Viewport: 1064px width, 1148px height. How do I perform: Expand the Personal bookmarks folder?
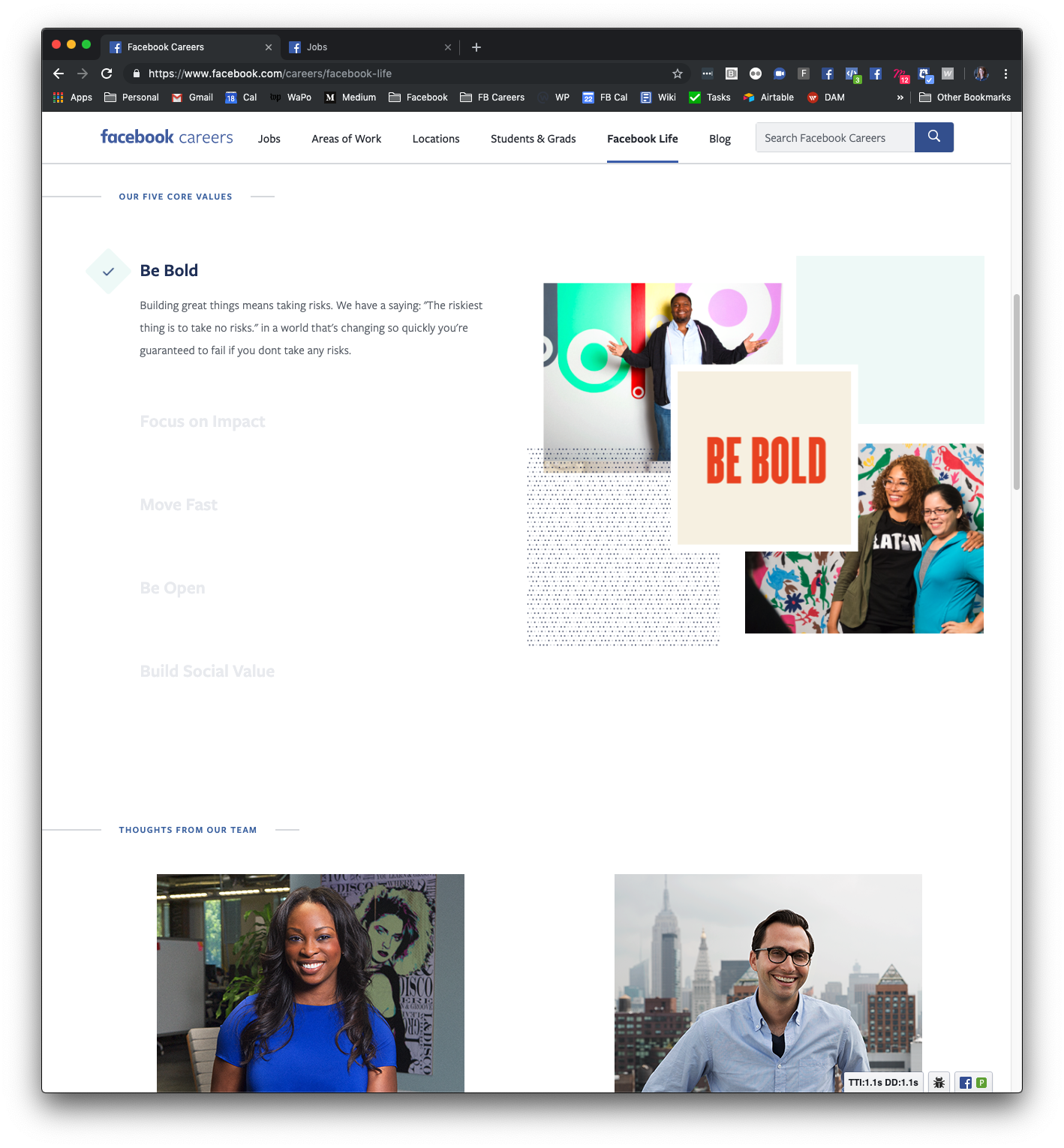coord(131,98)
